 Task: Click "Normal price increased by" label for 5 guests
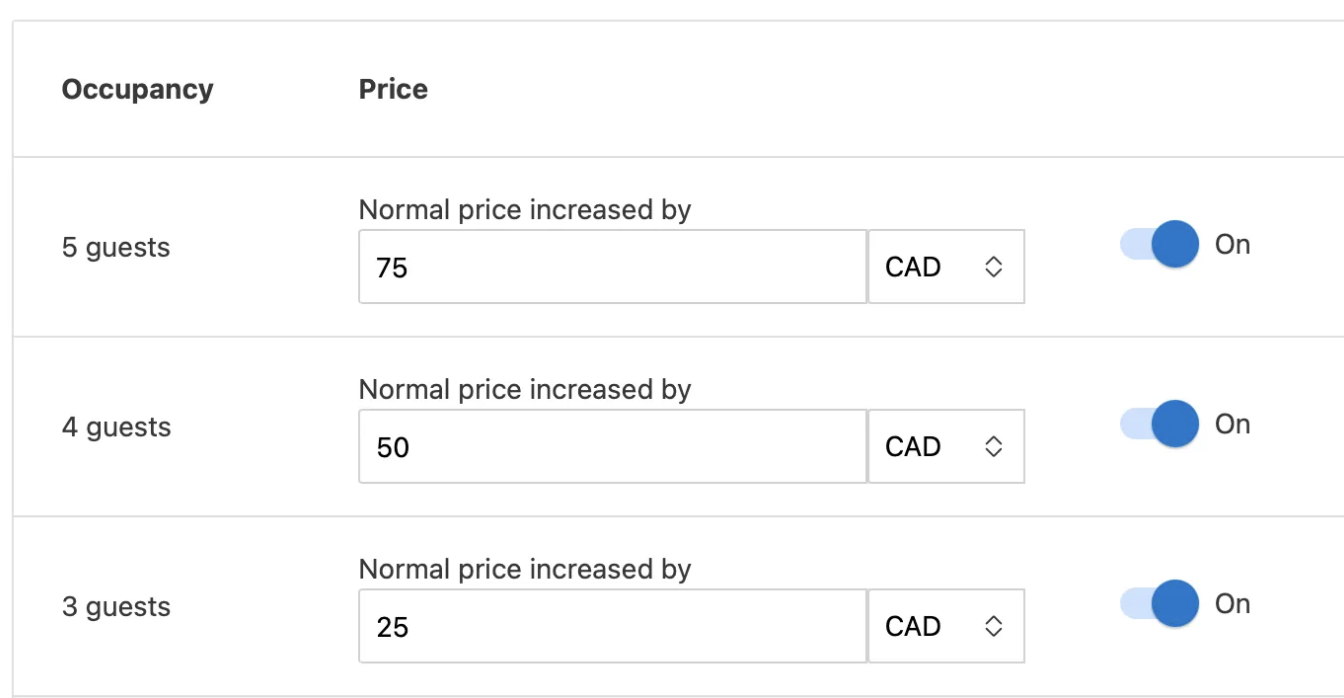(525, 210)
